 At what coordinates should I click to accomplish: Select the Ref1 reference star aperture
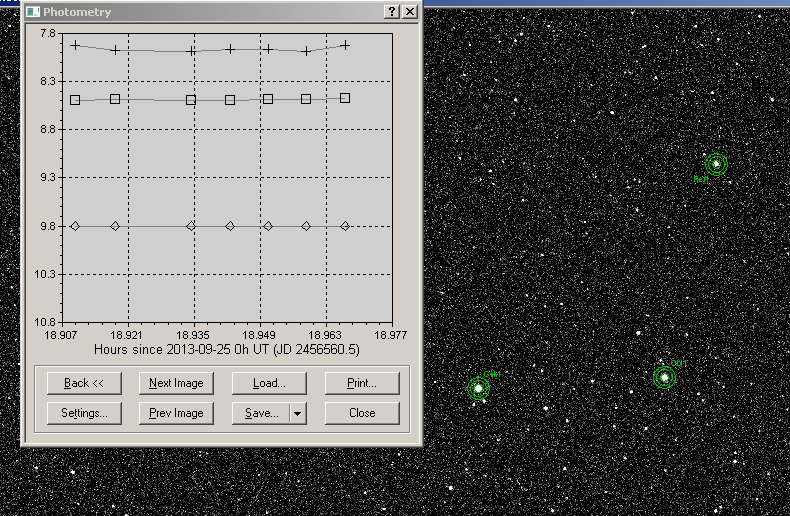tap(716, 164)
